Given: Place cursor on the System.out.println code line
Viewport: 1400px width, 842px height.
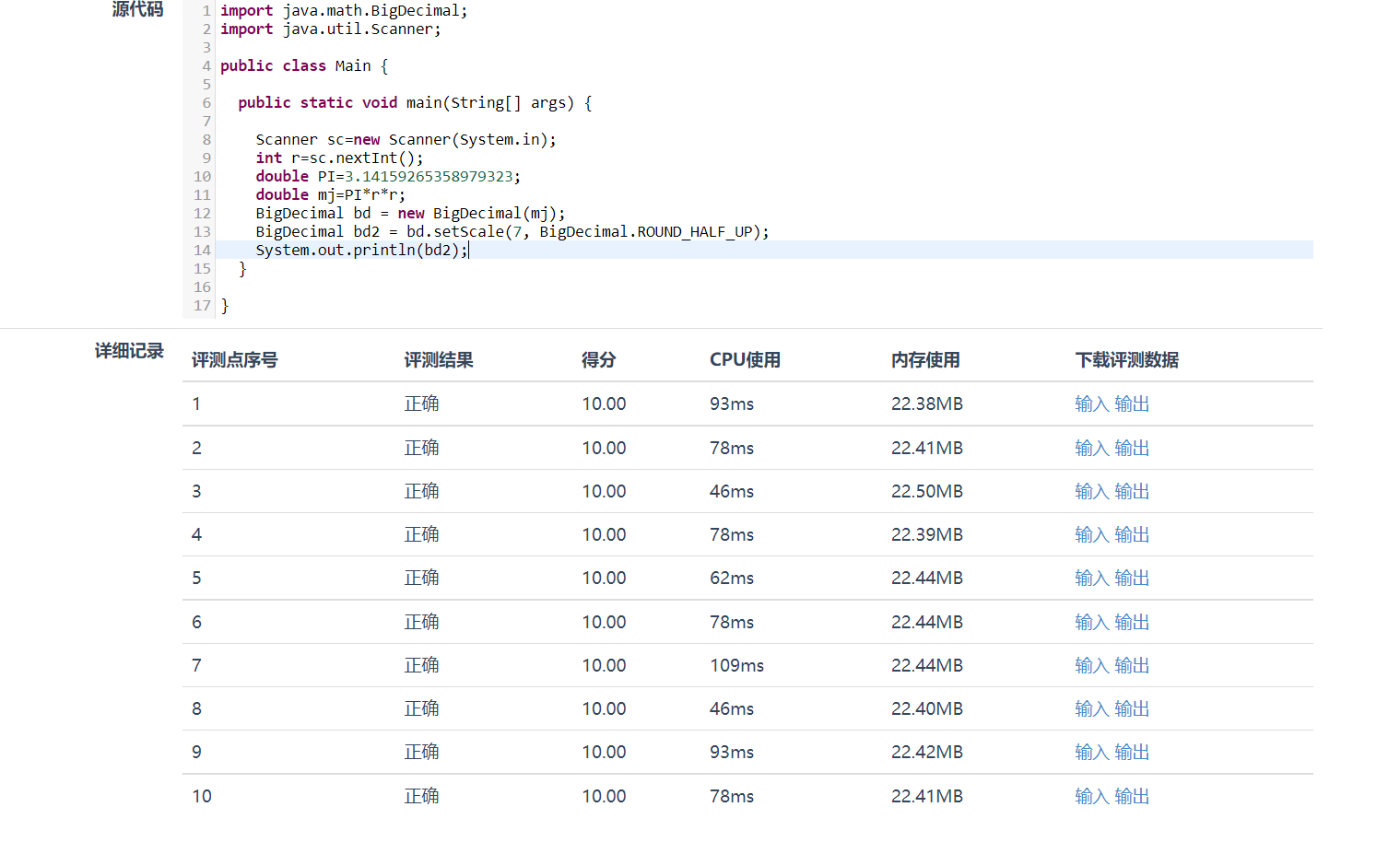Looking at the screenshot, I should click(361, 251).
